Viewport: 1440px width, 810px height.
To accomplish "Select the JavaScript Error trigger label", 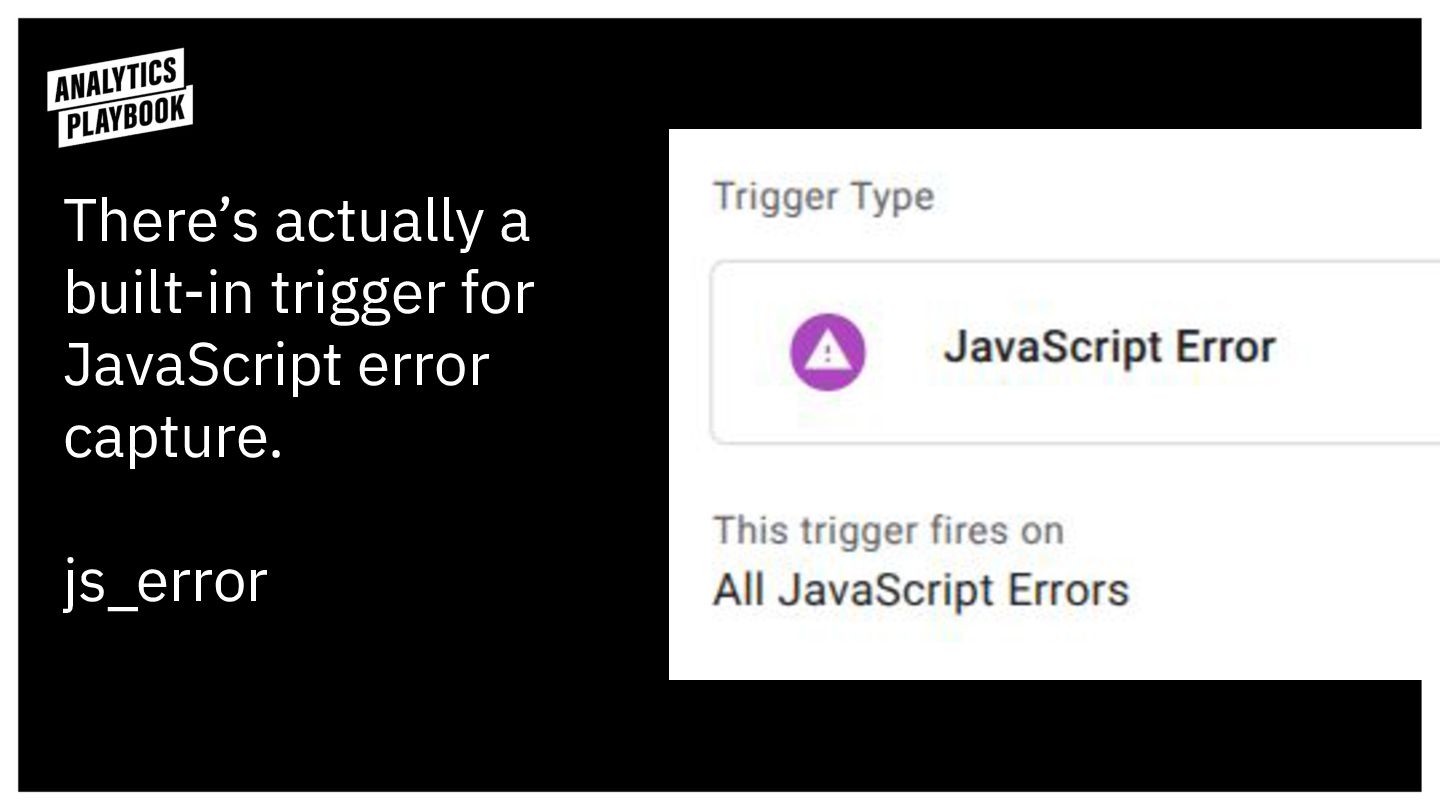I will [1109, 348].
